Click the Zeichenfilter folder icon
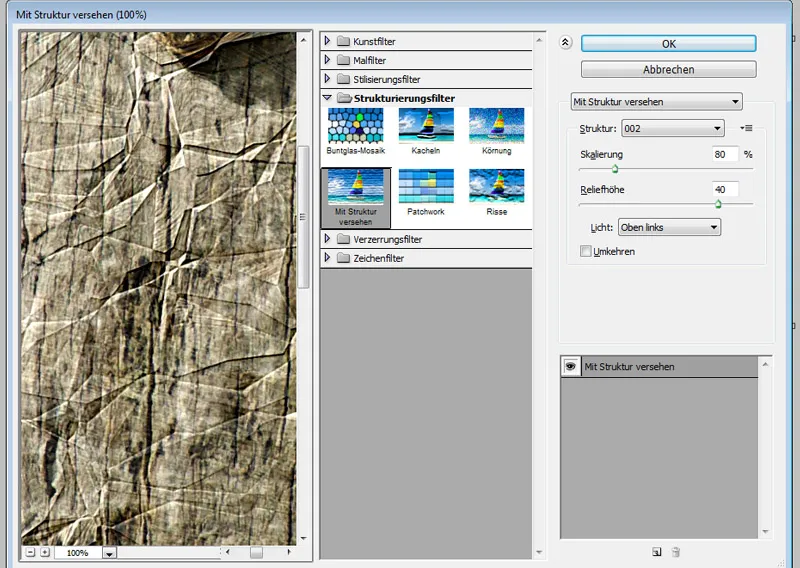The height and width of the screenshot is (568, 800). click(x=343, y=258)
